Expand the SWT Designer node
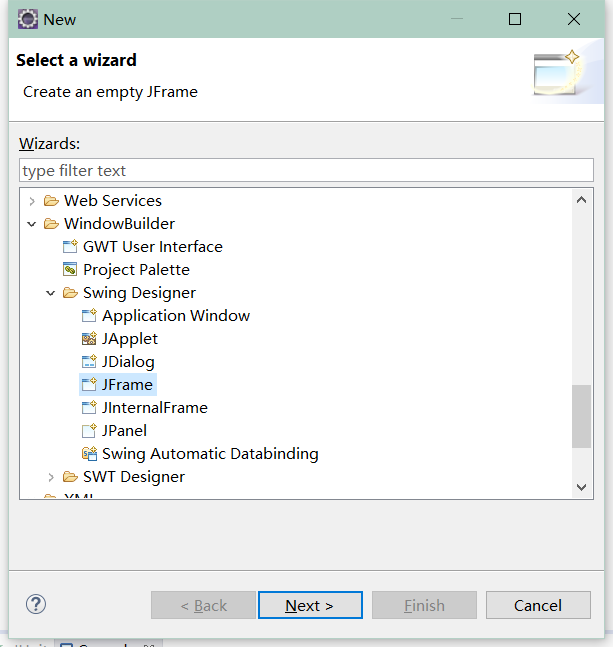This screenshot has height=647, width=613. (51, 477)
